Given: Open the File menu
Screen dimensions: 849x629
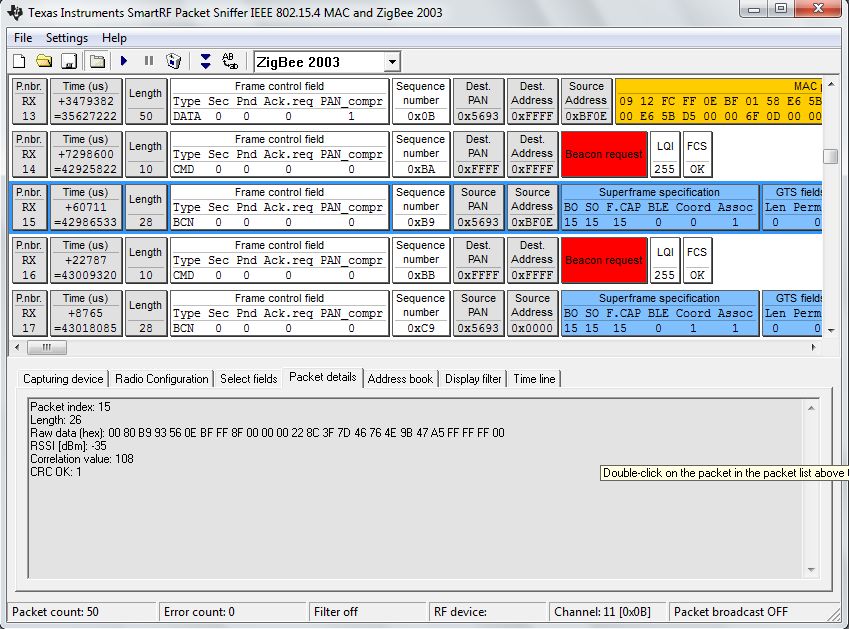Looking at the screenshot, I should pyautogui.click(x=23, y=38).
